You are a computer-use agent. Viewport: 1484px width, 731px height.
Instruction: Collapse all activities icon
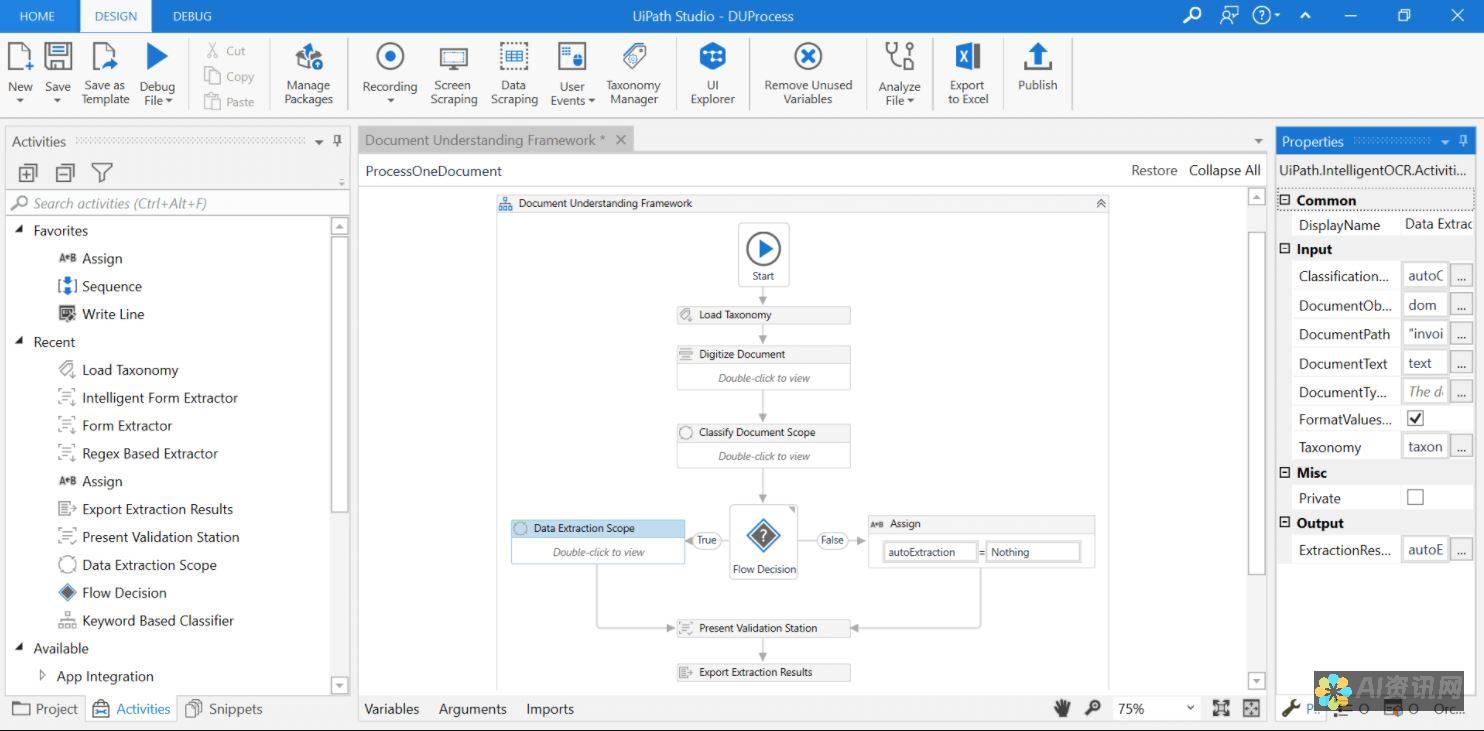(65, 172)
